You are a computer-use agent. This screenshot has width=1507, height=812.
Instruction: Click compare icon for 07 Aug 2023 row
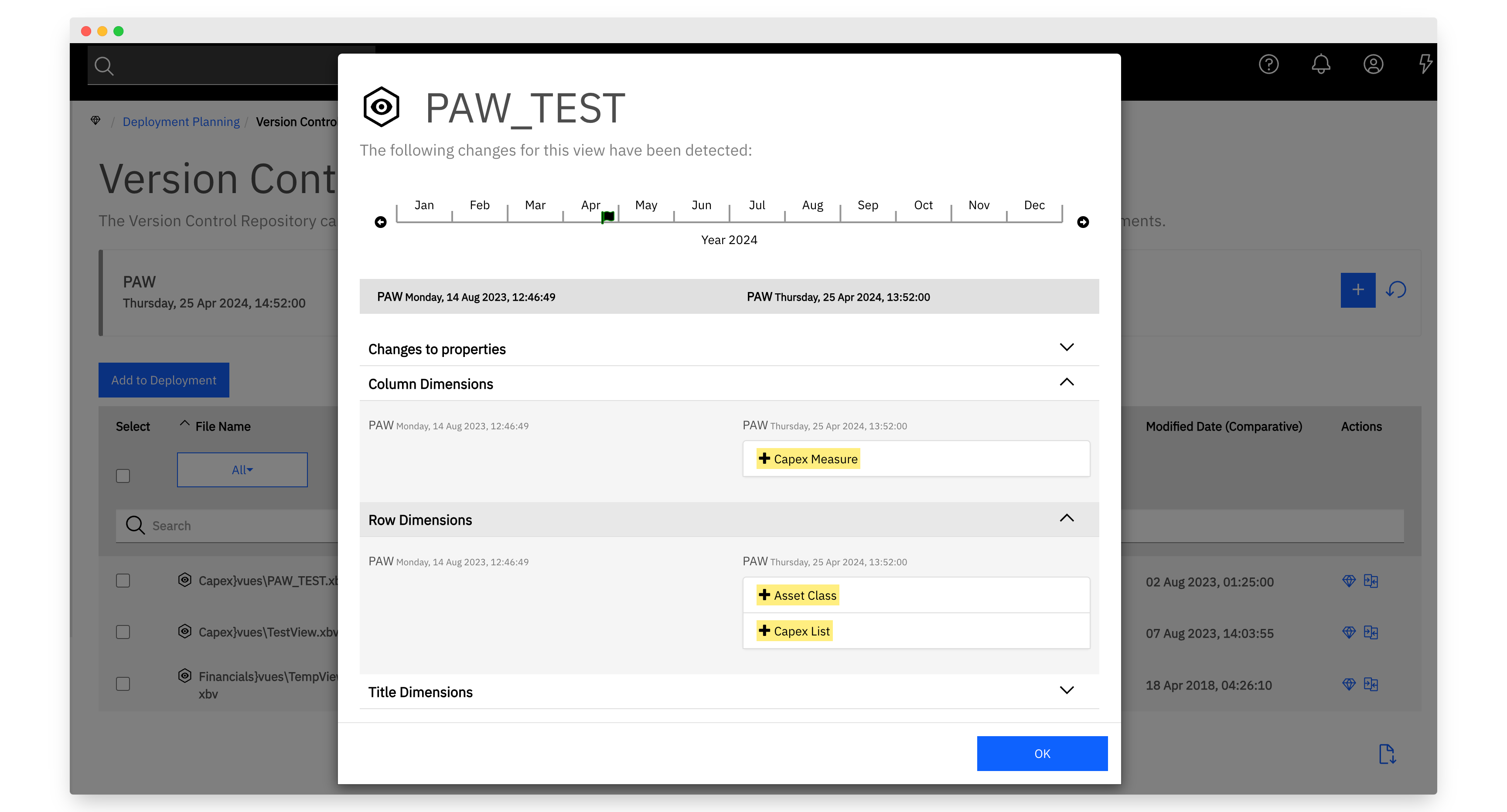click(x=1371, y=632)
